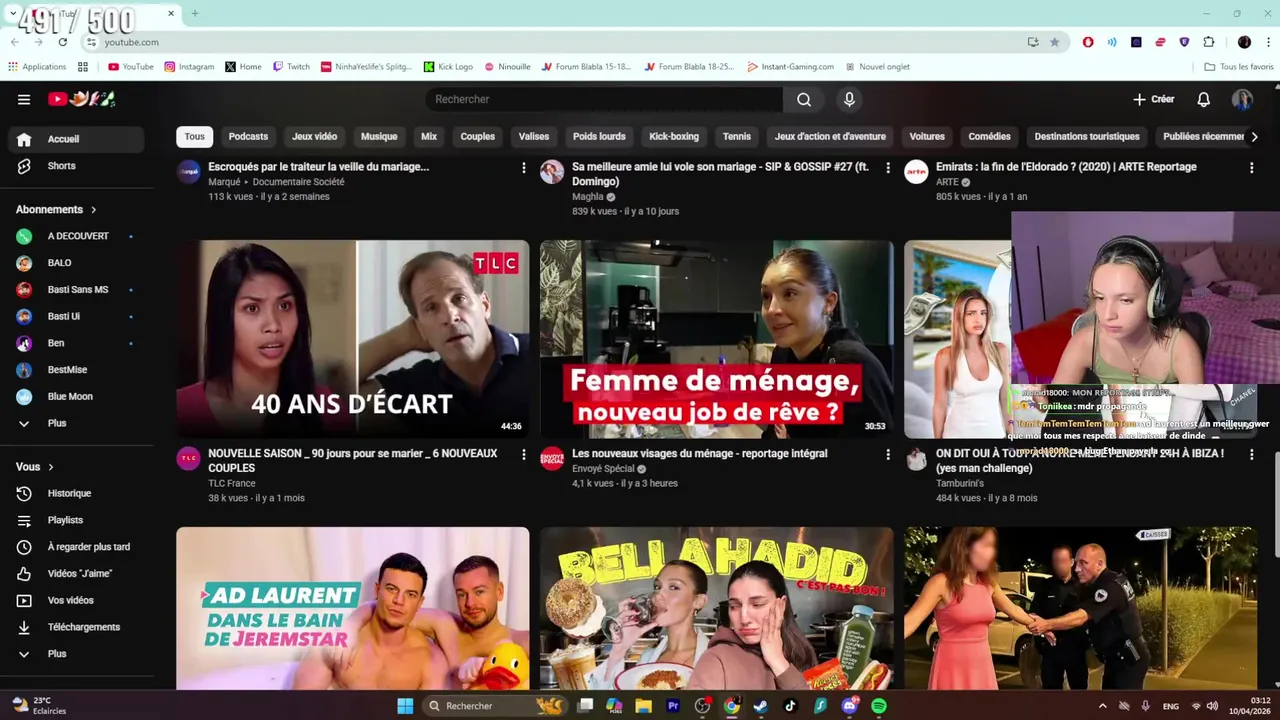
Task: Open the account avatar menu
Action: [x=1242, y=99]
